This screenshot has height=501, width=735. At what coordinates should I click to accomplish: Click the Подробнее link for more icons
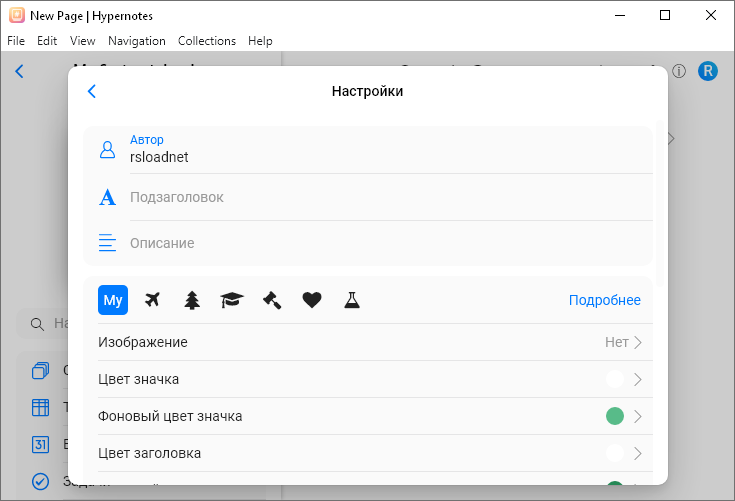point(605,300)
